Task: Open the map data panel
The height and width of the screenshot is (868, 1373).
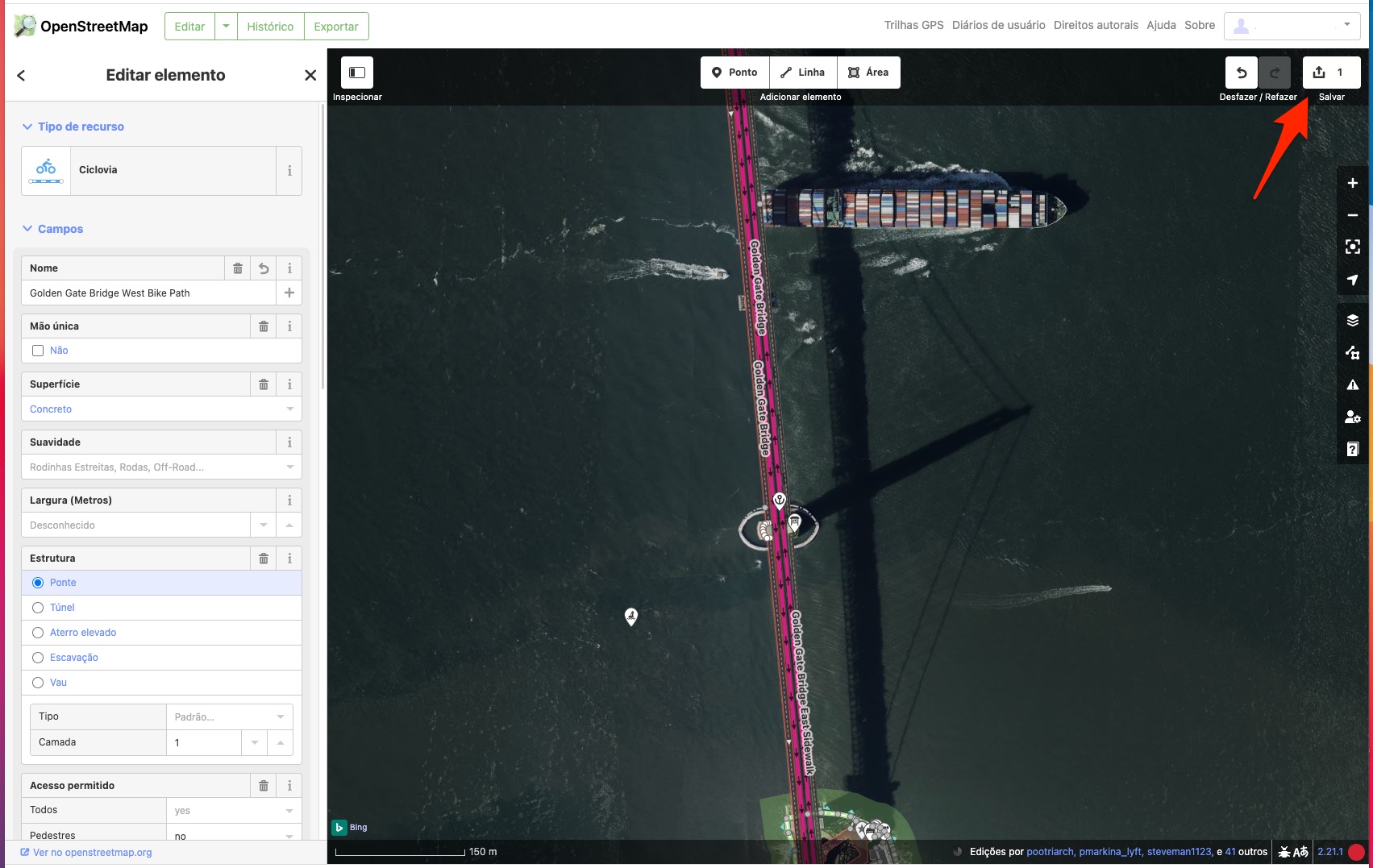Action: (x=1353, y=352)
